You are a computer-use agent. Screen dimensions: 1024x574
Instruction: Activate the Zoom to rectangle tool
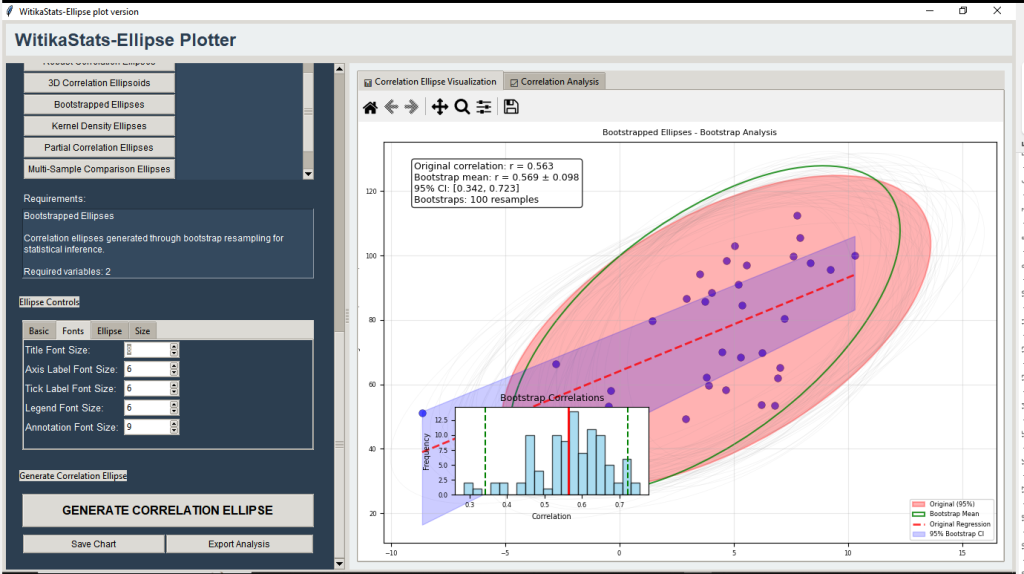pos(462,107)
